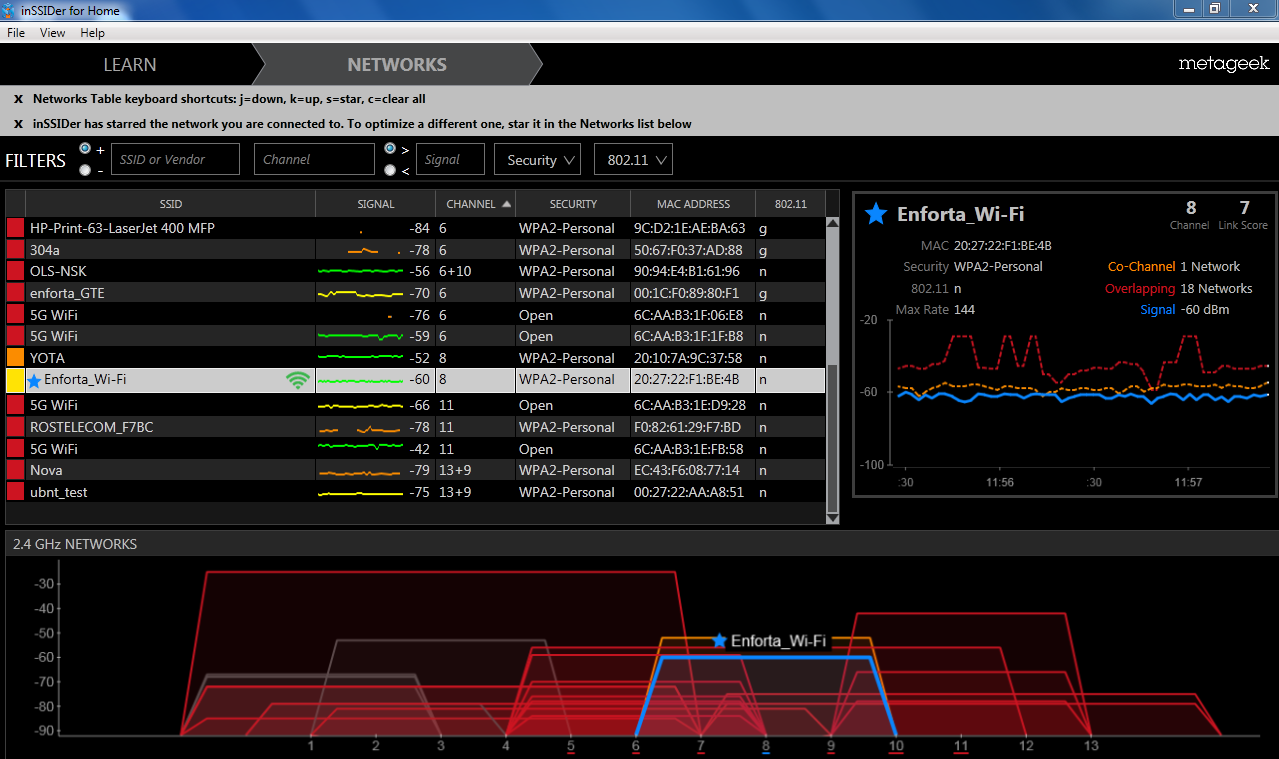1279x759 pixels.
Task: Click the star beside Enforta_Wi-Fi label in the 2.4 GHz chart
Action: [719, 641]
